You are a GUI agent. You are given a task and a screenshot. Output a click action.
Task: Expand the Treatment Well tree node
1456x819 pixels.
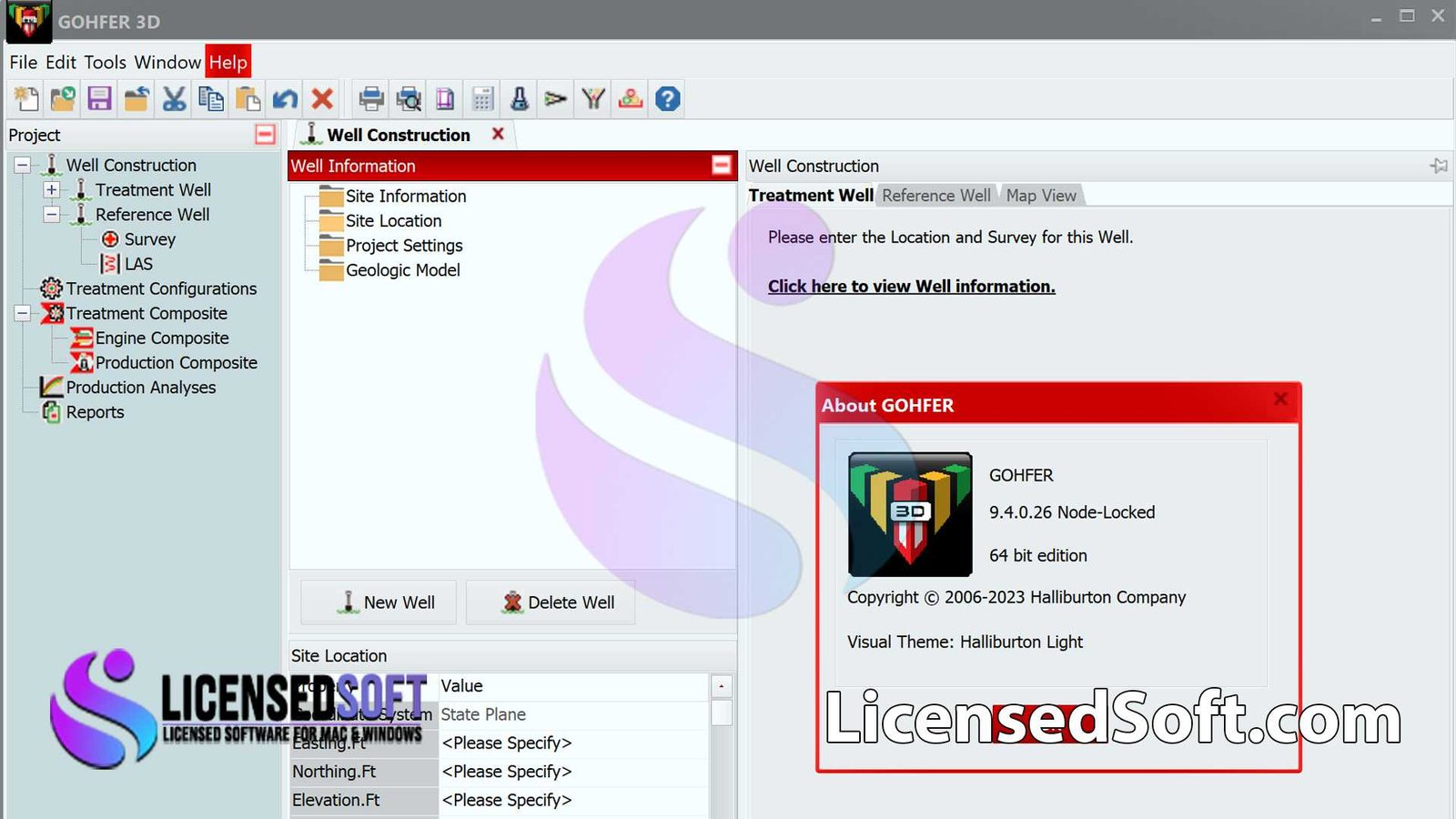coord(52,189)
